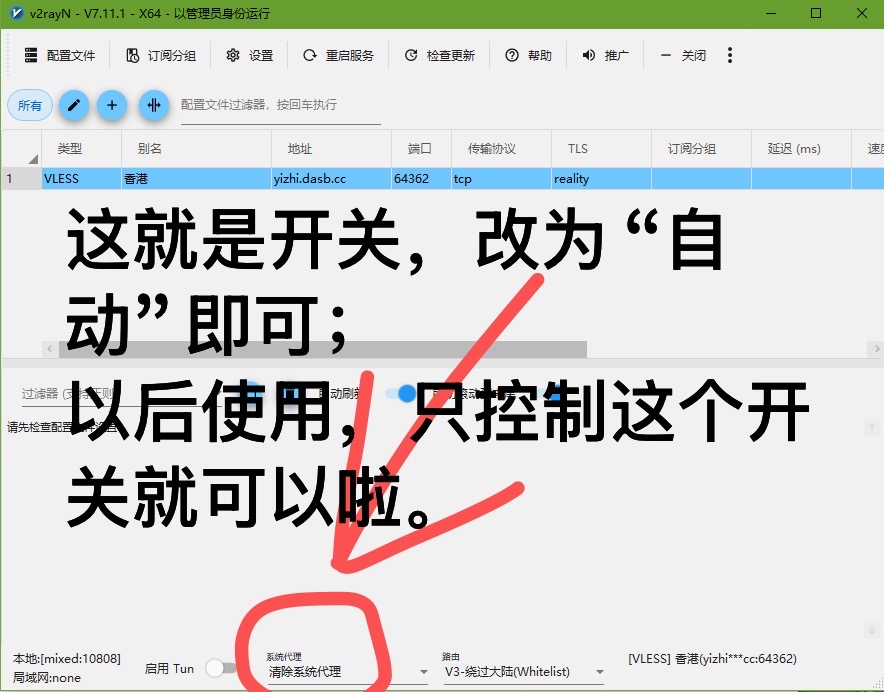Click the blue column auto-fit button
The width and height of the screenshot is (884, 692).
[x=153, y=105]
